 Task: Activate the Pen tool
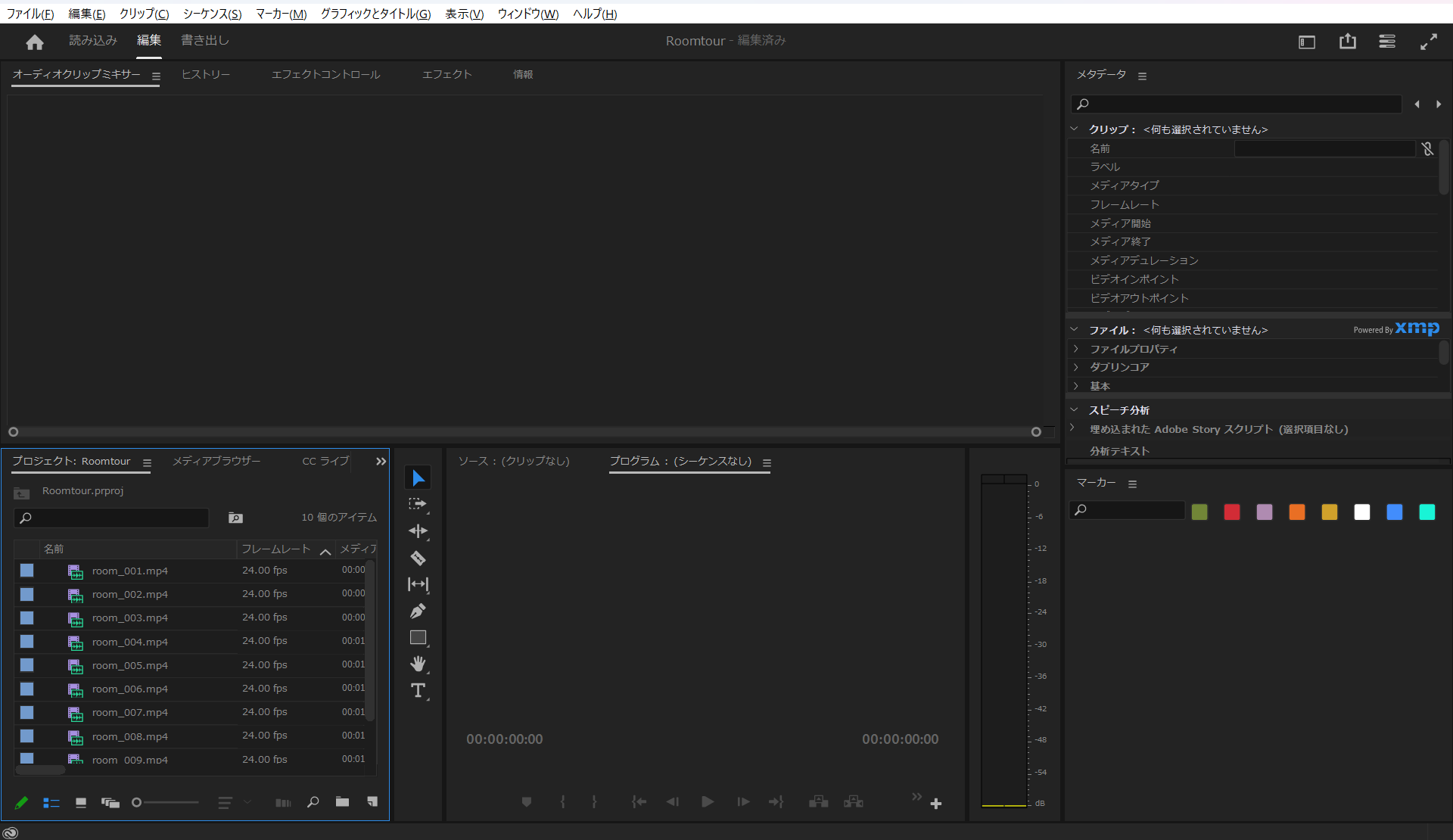pyautogui.click(x=418, y=611)
